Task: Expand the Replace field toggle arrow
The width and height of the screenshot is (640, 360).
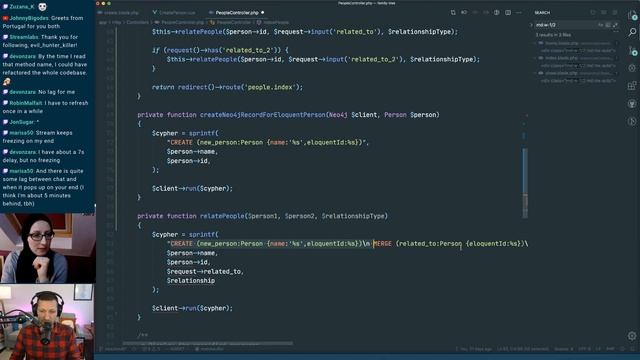Action: pos(531,25)
